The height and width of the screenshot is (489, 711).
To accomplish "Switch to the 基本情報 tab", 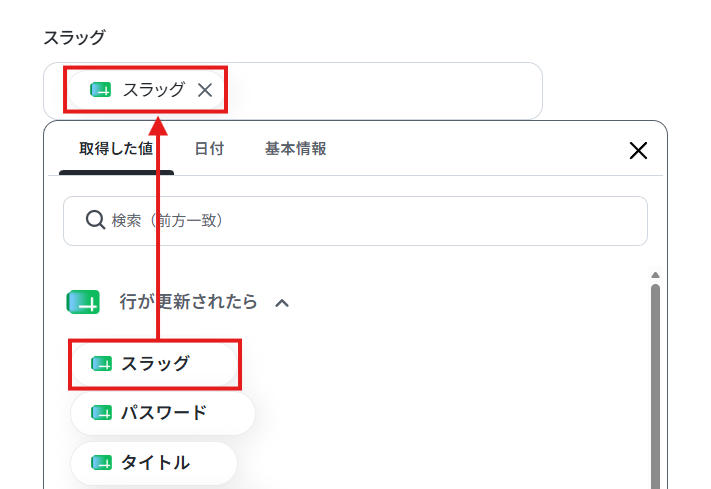I will [295, 148].
